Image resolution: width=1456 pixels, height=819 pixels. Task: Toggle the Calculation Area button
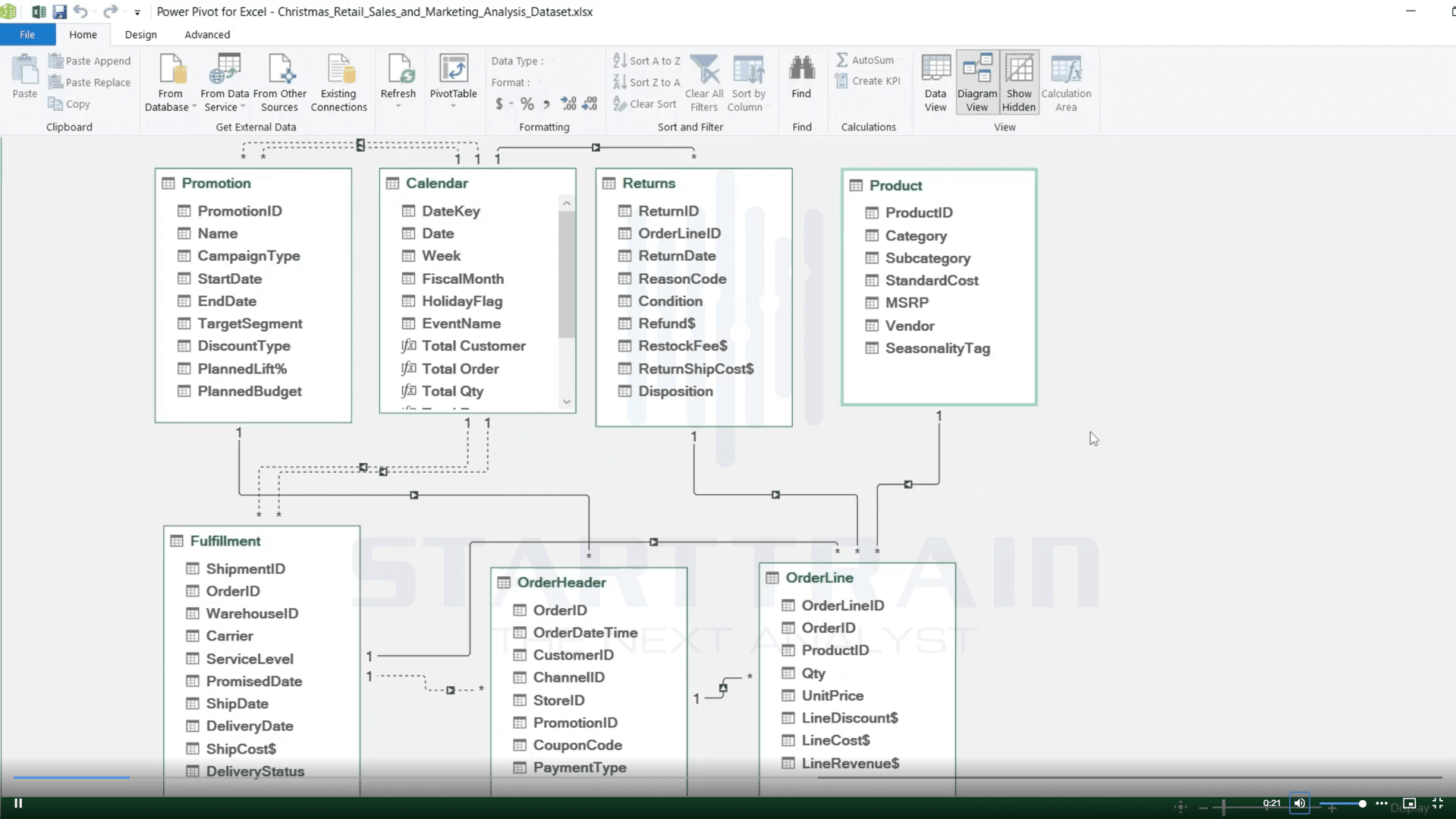pos(1066,82)
